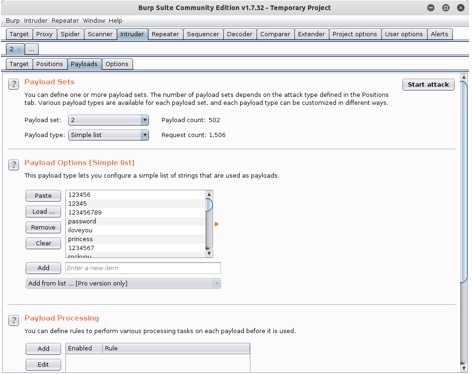The height and width of the screenshot is (374, 472).
Task: Open the User options tab
Action: [x=404, y=34]
